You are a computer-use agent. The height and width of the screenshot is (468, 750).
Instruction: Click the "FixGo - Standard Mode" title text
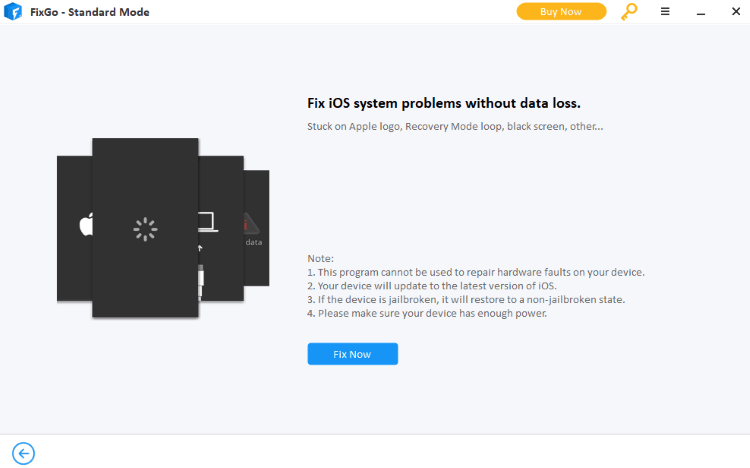coord(90,12)
